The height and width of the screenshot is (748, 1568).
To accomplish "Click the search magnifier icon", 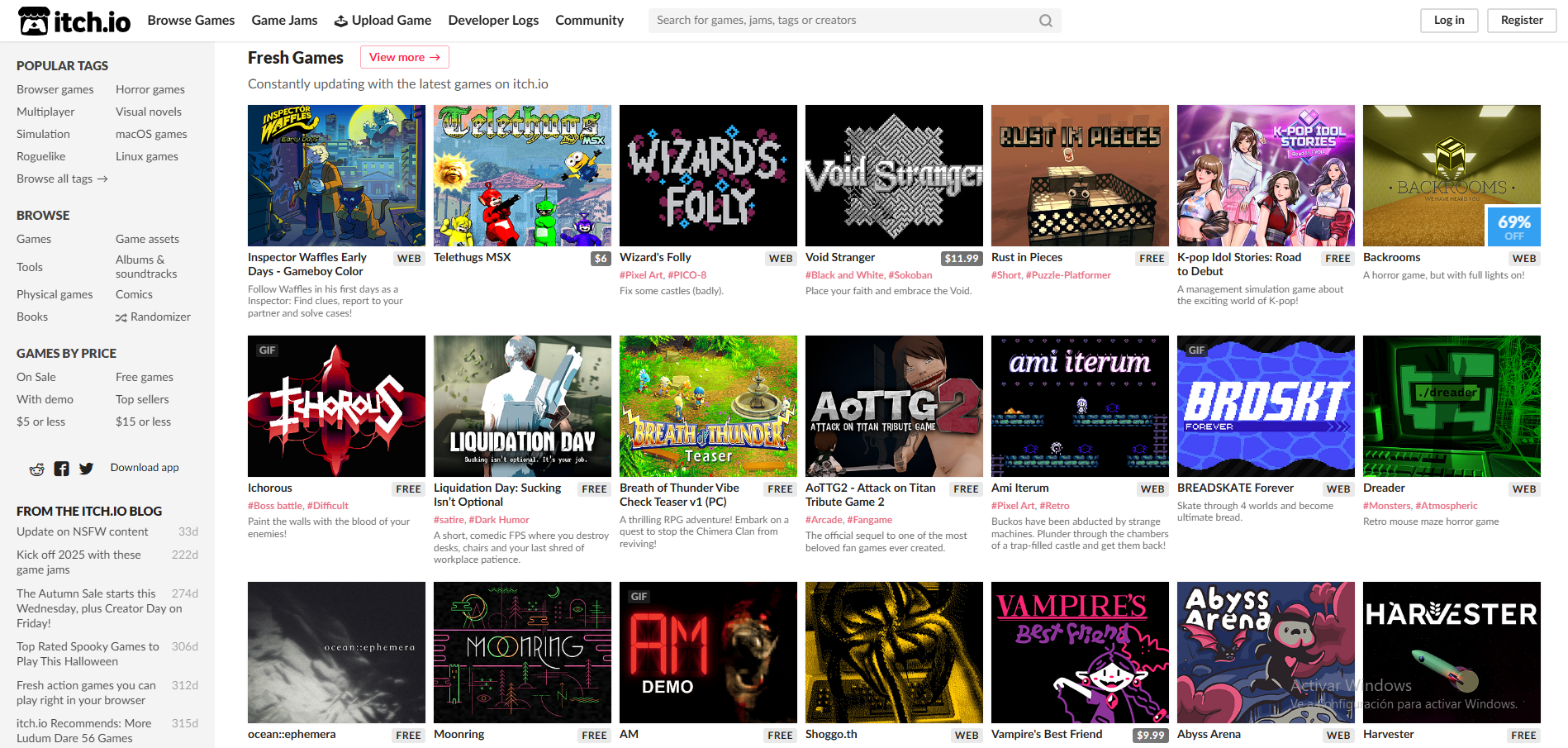I will [x=1045, y=21].
